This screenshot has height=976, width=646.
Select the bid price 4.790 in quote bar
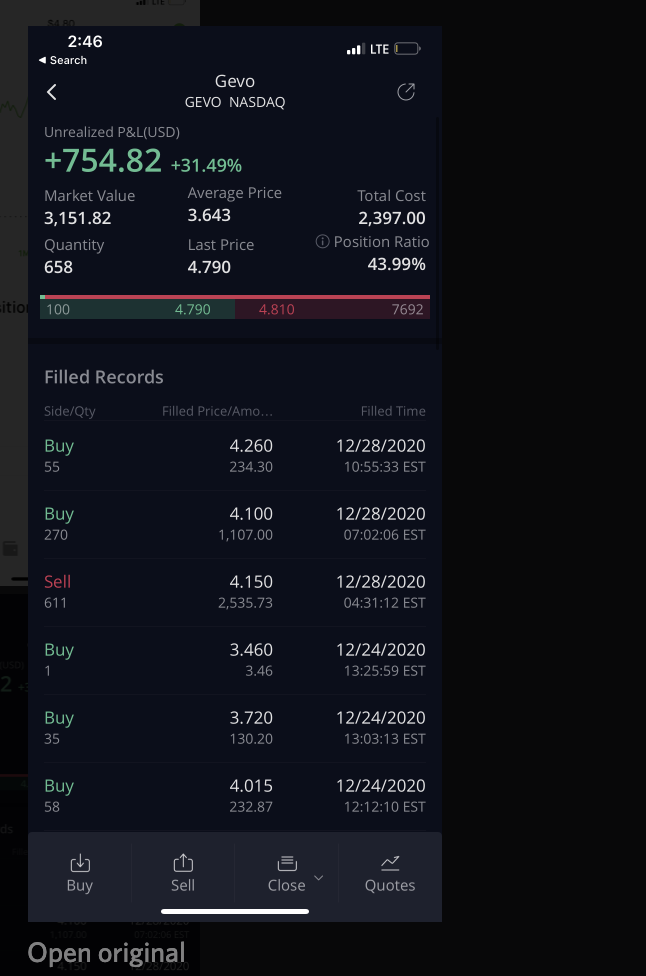[192, 309]
